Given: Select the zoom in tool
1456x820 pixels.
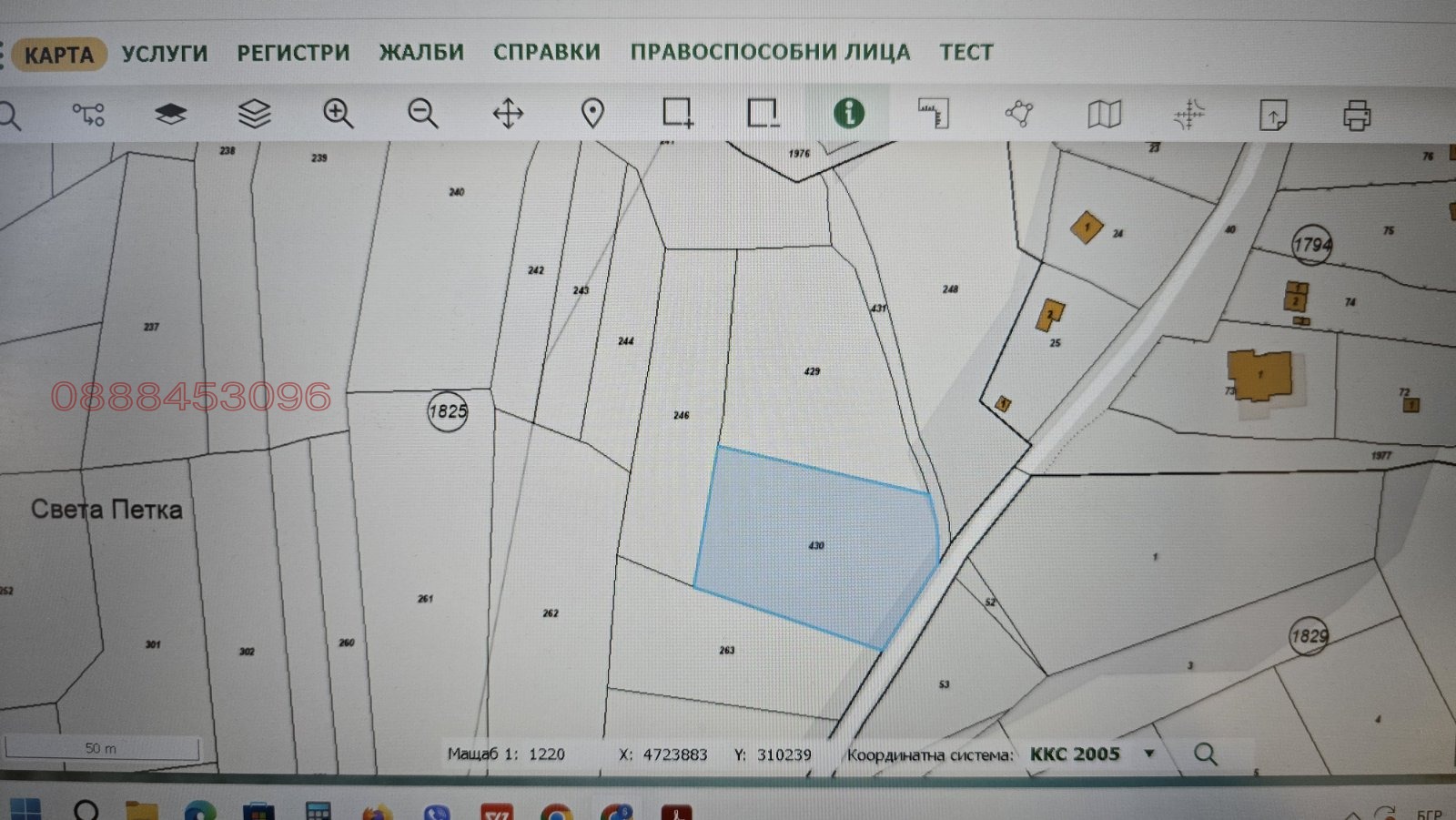Looking at the screenshot, I should [x=337, y=114].
